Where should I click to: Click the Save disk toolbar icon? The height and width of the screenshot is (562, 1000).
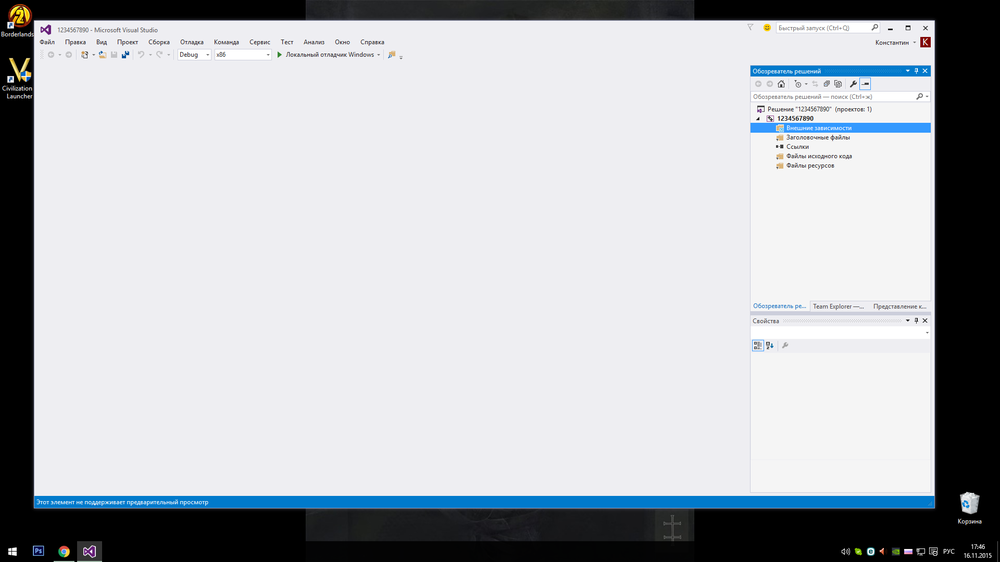click(114, 55)
